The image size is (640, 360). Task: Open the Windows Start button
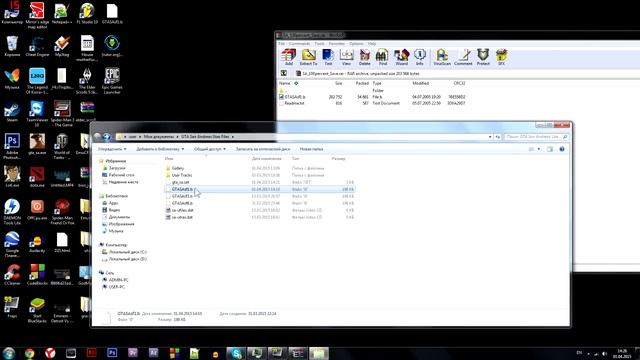click(x=9, y=353)
